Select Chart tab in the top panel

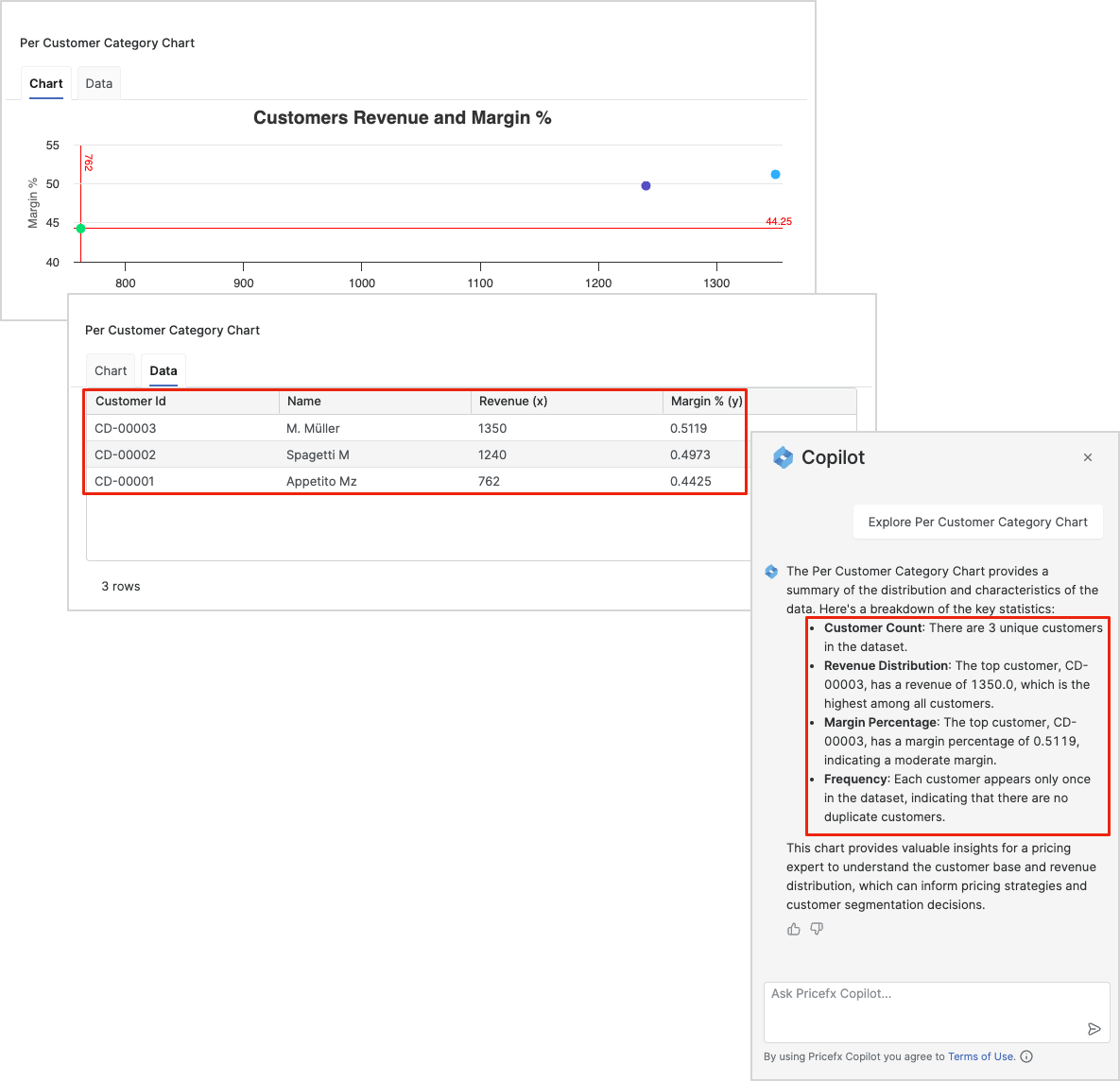click(46, 83)
